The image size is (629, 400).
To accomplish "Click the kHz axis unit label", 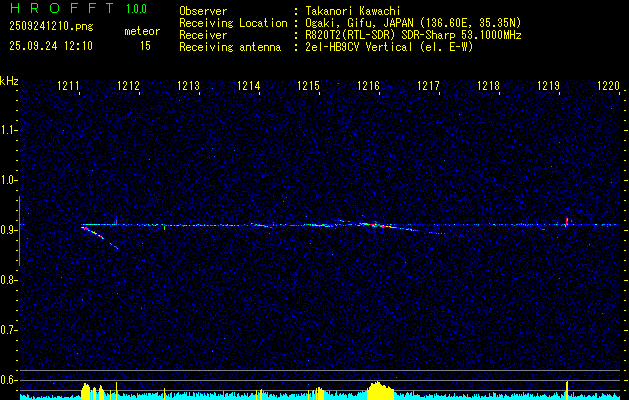I will pos(9,81).
